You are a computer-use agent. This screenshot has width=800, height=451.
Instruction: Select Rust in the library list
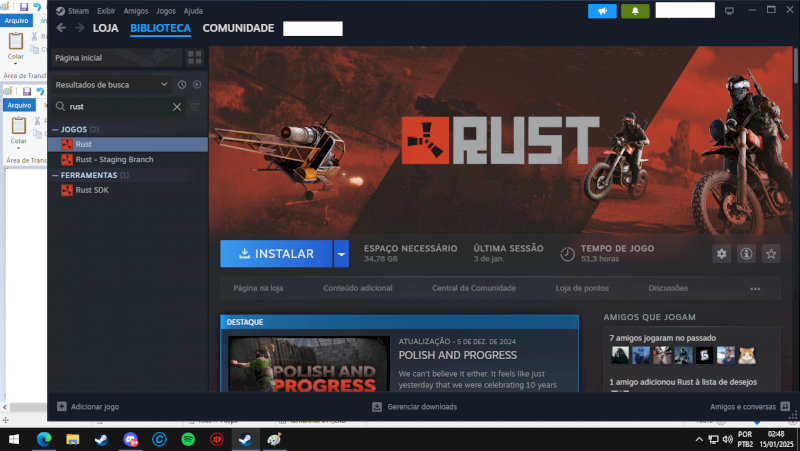coord(128,144)
